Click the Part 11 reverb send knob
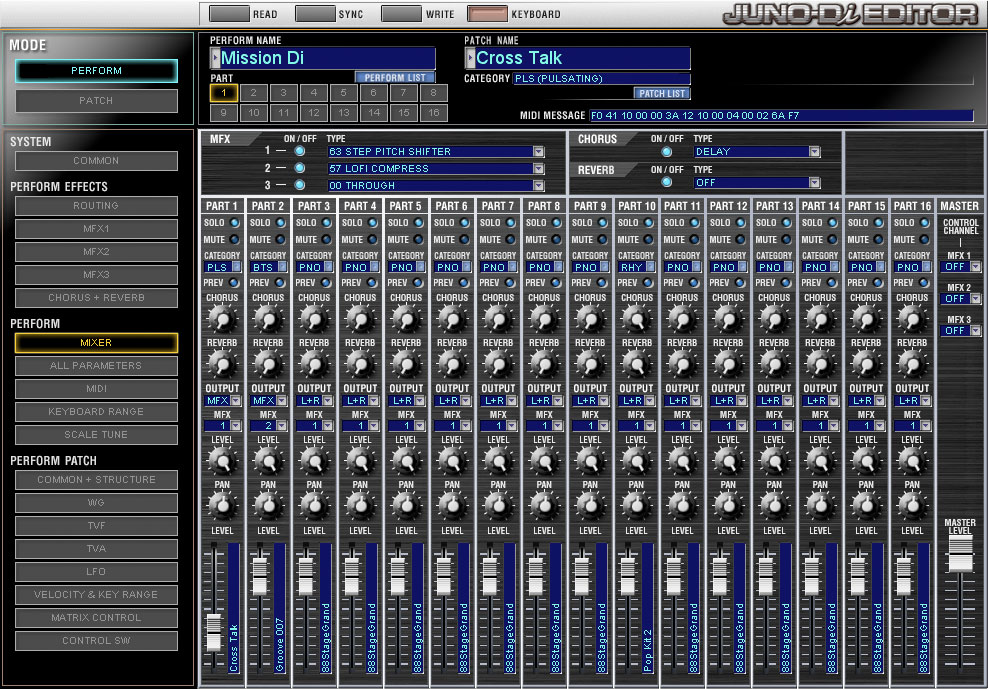This screenshot has height=689, width=988. pos(682,364)
